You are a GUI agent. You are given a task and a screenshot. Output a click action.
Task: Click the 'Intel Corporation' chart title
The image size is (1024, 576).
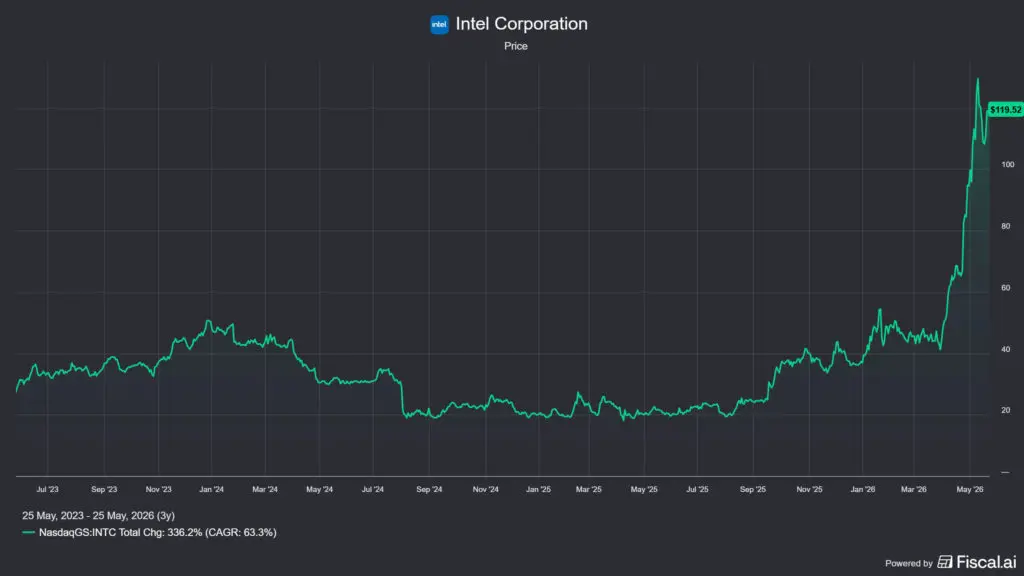coord(521,24)
